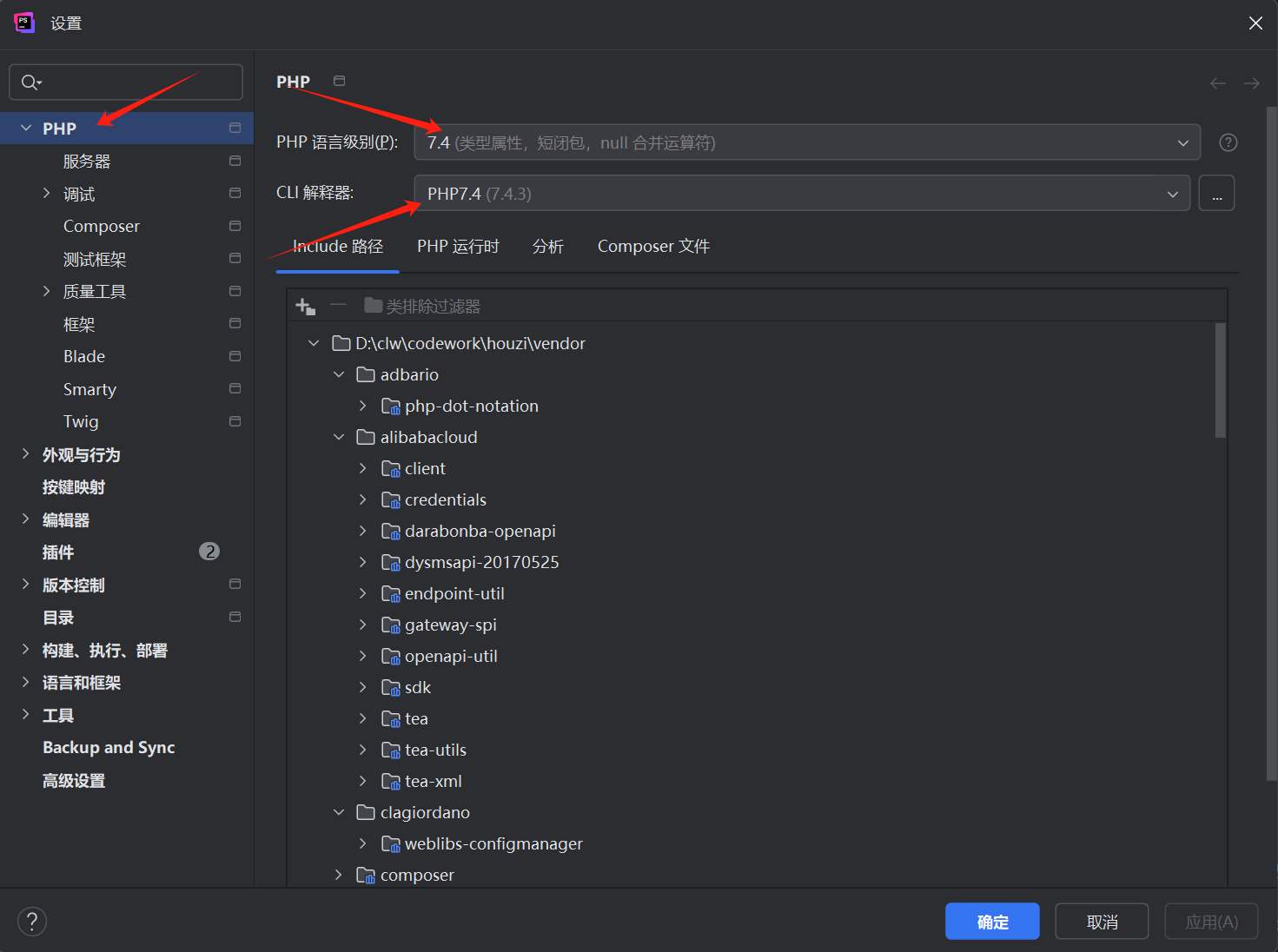Click the 确定 button
1278x952 pixels.
pyautogui.click(x=992, y=921)
